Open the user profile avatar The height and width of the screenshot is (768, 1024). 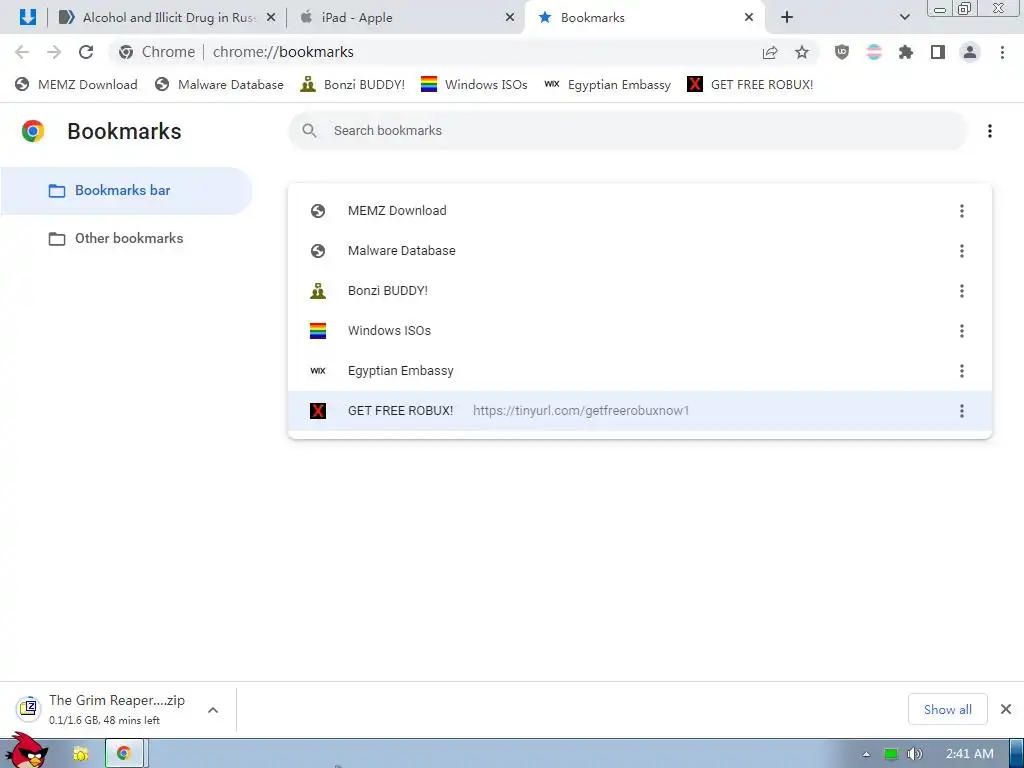click(x=970, y=52)
